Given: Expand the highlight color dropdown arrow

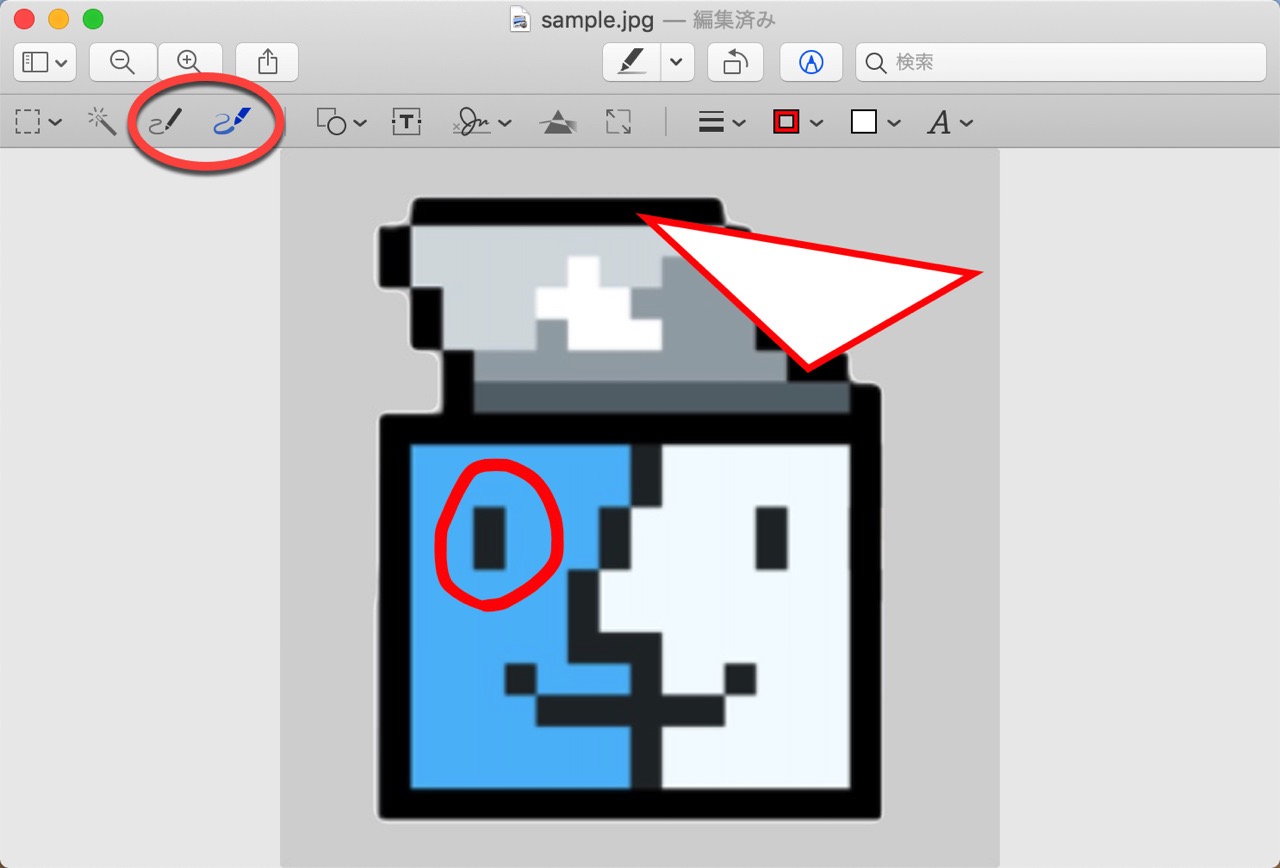Looking at the screenshot, I should click(x=677, y=62).
